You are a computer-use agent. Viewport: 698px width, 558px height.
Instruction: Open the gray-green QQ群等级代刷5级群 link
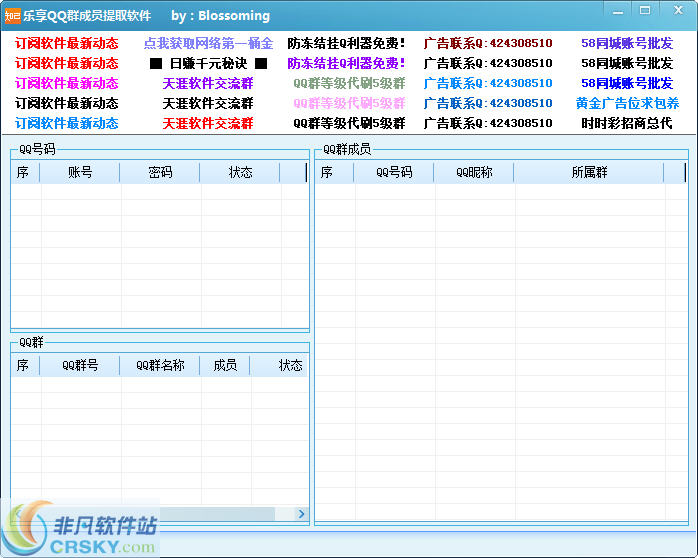[349, 83]
